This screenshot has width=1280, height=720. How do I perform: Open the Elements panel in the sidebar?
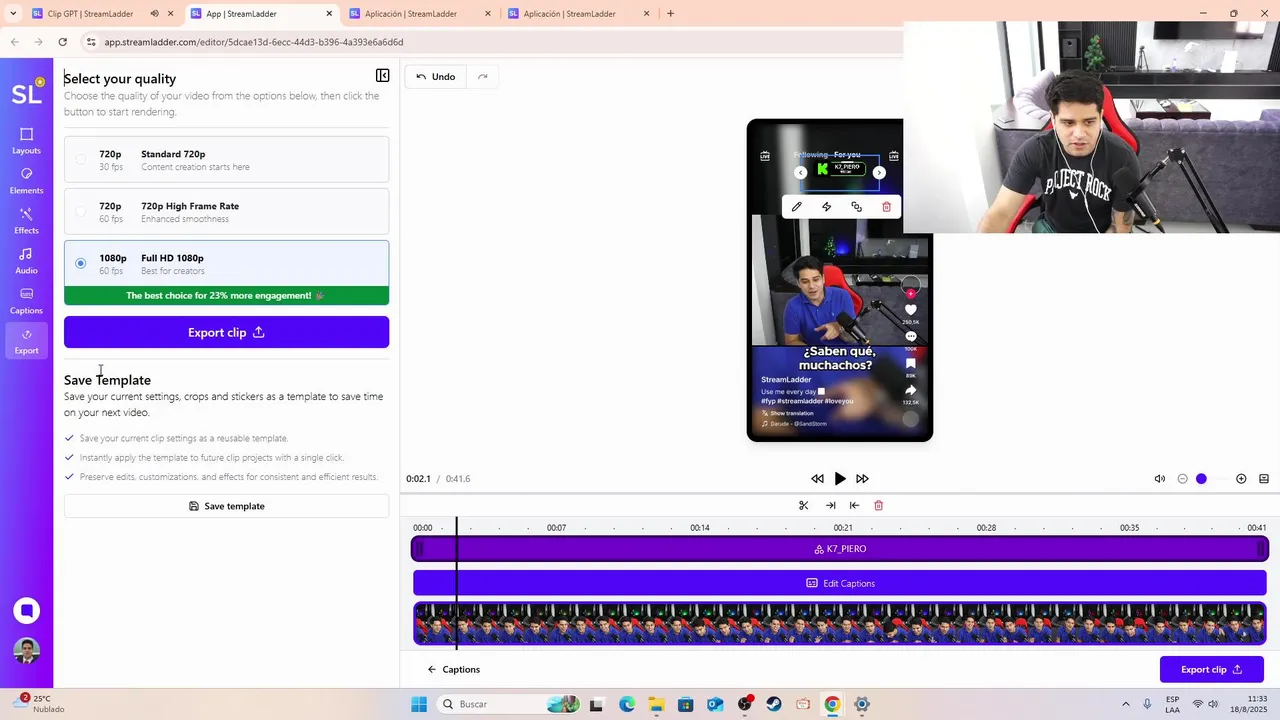coord(26,181)
